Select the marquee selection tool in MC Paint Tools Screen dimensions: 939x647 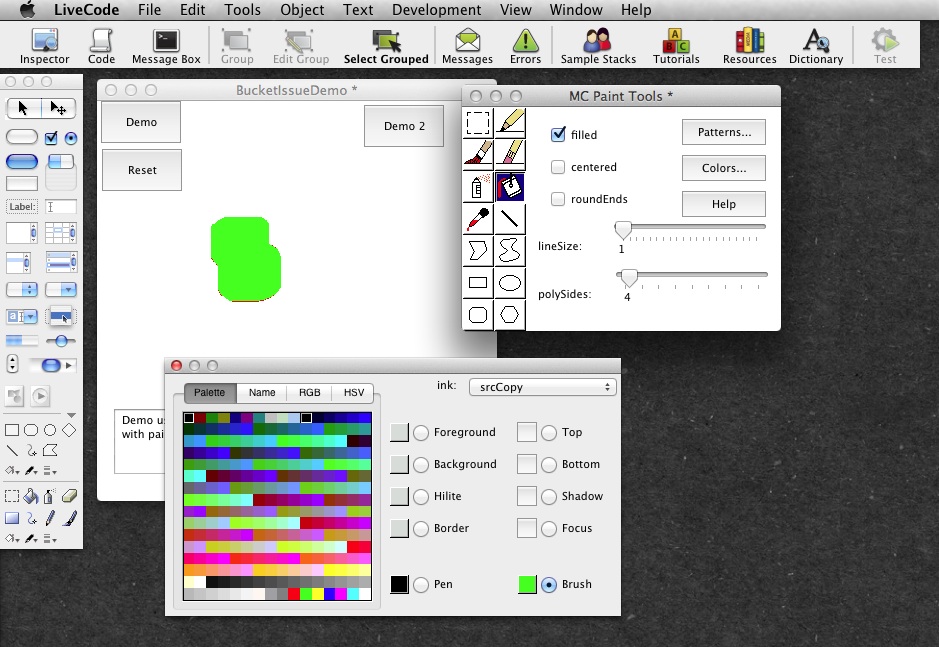tap(478, 122)
